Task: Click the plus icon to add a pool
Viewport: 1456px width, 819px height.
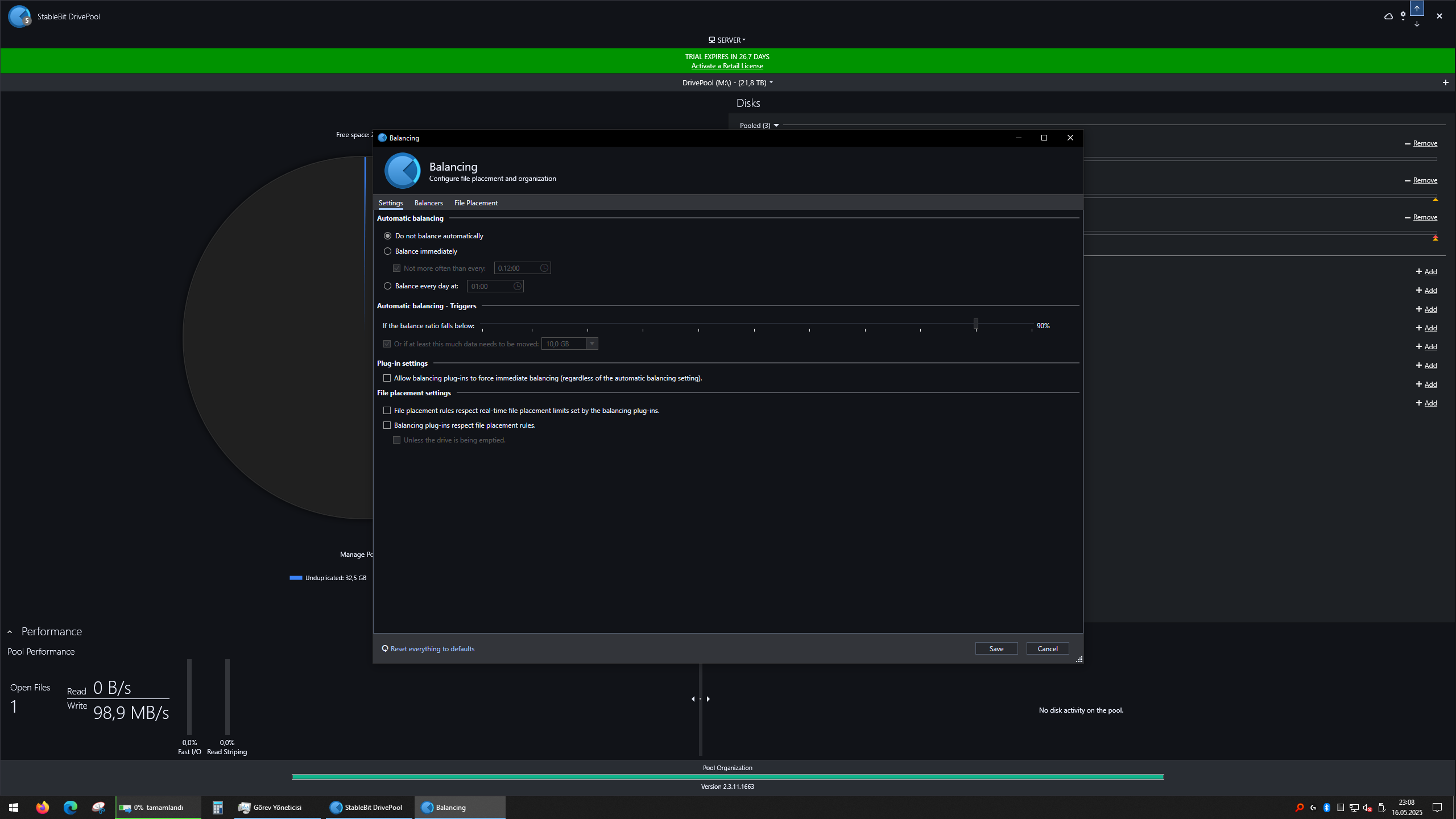Action: pyautogui.click(x=1445, y=82)
